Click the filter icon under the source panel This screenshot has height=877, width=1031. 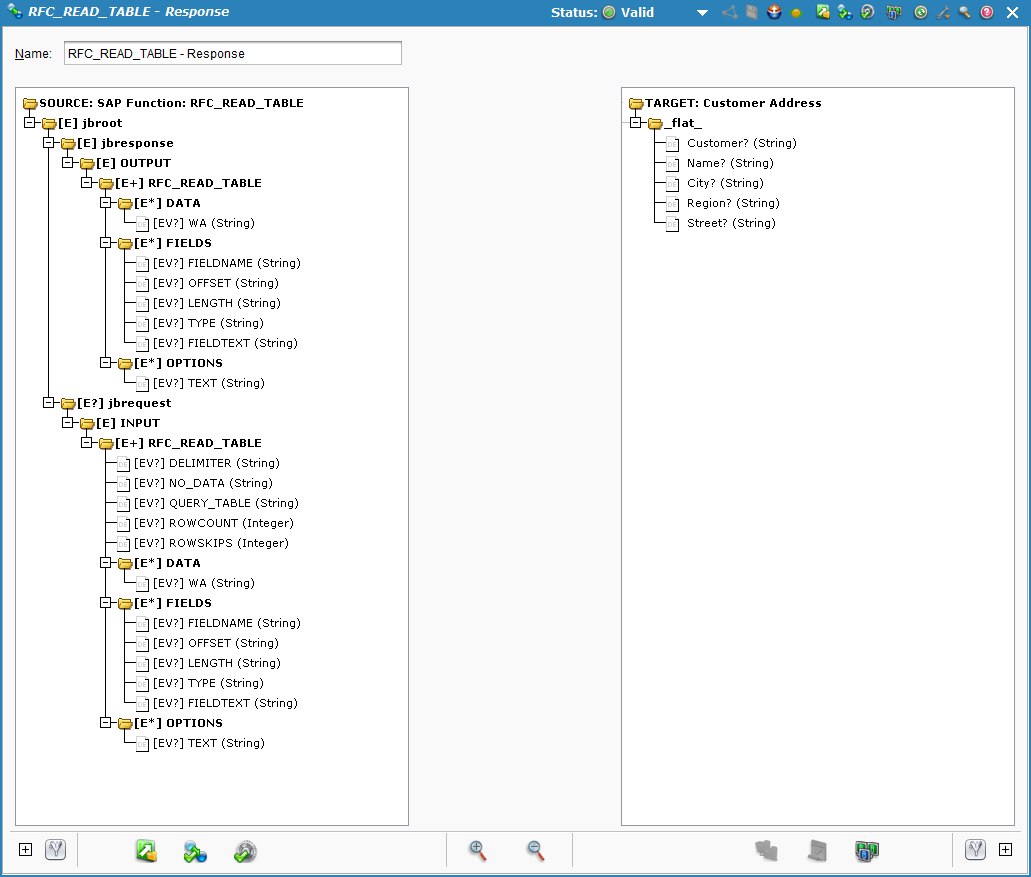click(55, 850)
